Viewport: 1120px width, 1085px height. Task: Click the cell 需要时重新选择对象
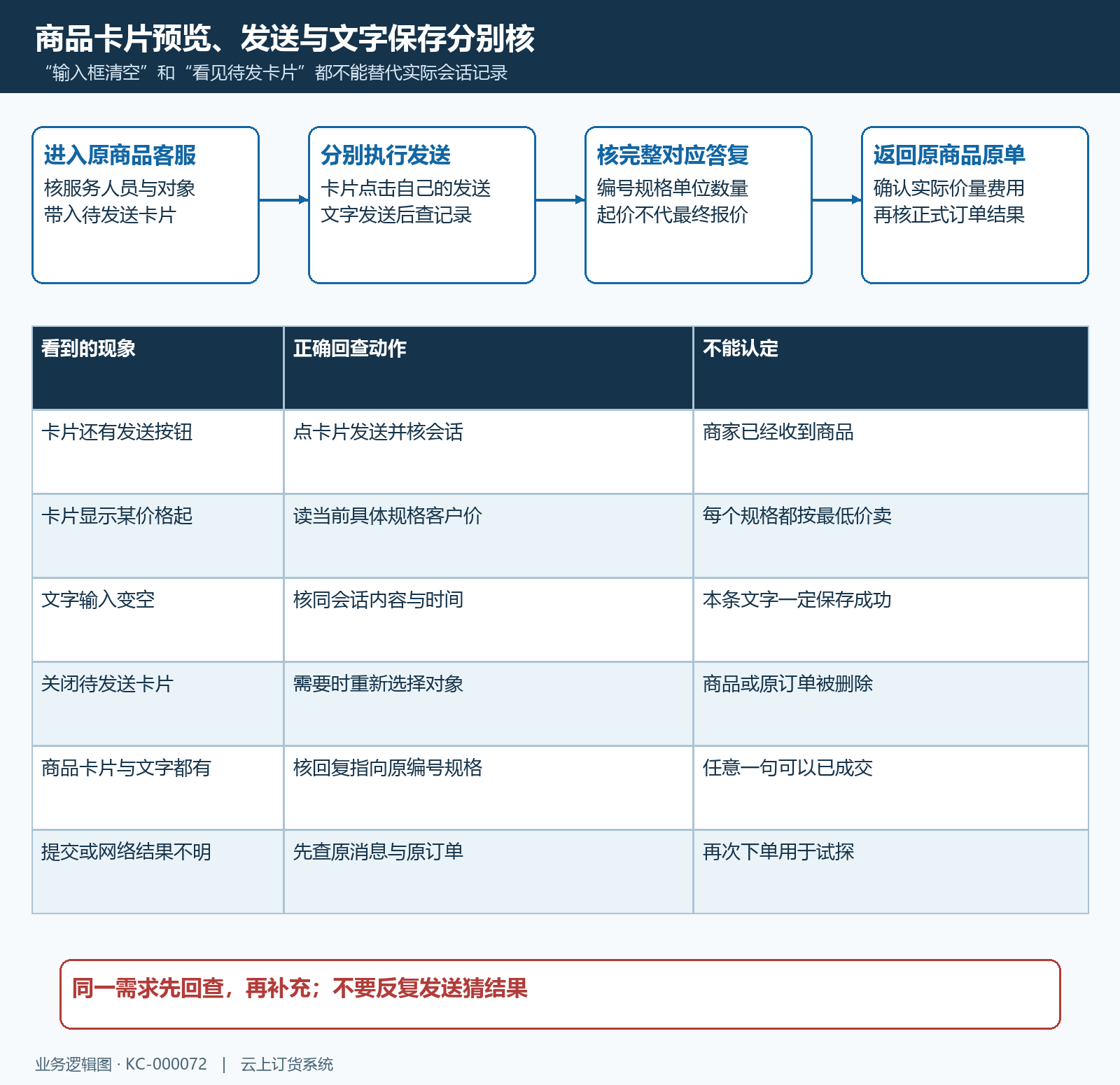pyautogui.click(x=489, y=703)
